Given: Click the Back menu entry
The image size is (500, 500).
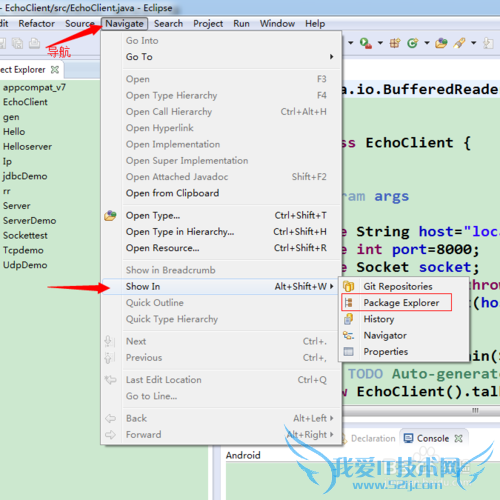Looking at the screenshot, I should pos(221,418).
